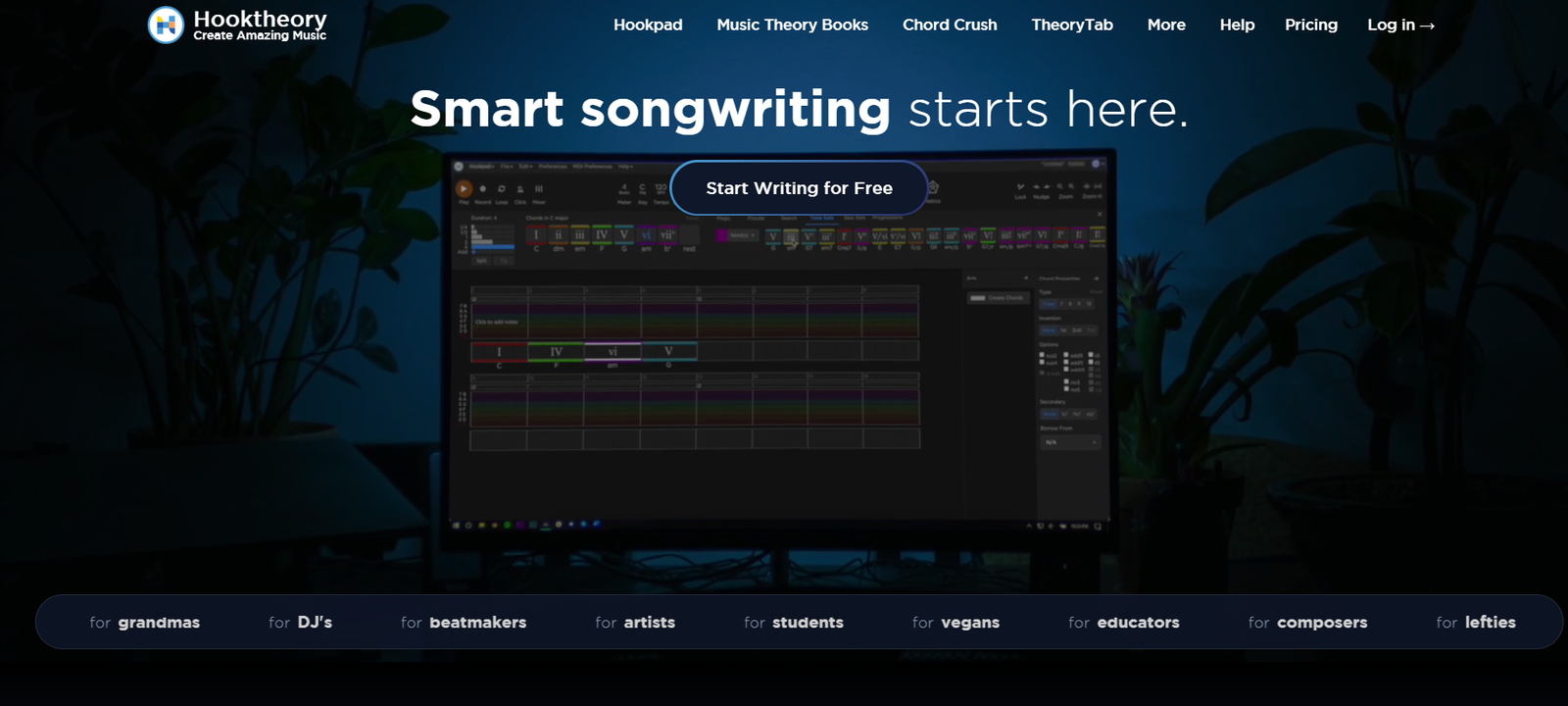Go to Chord Crush
Viewport: 1568px width, 706px height.
(950, 25)
